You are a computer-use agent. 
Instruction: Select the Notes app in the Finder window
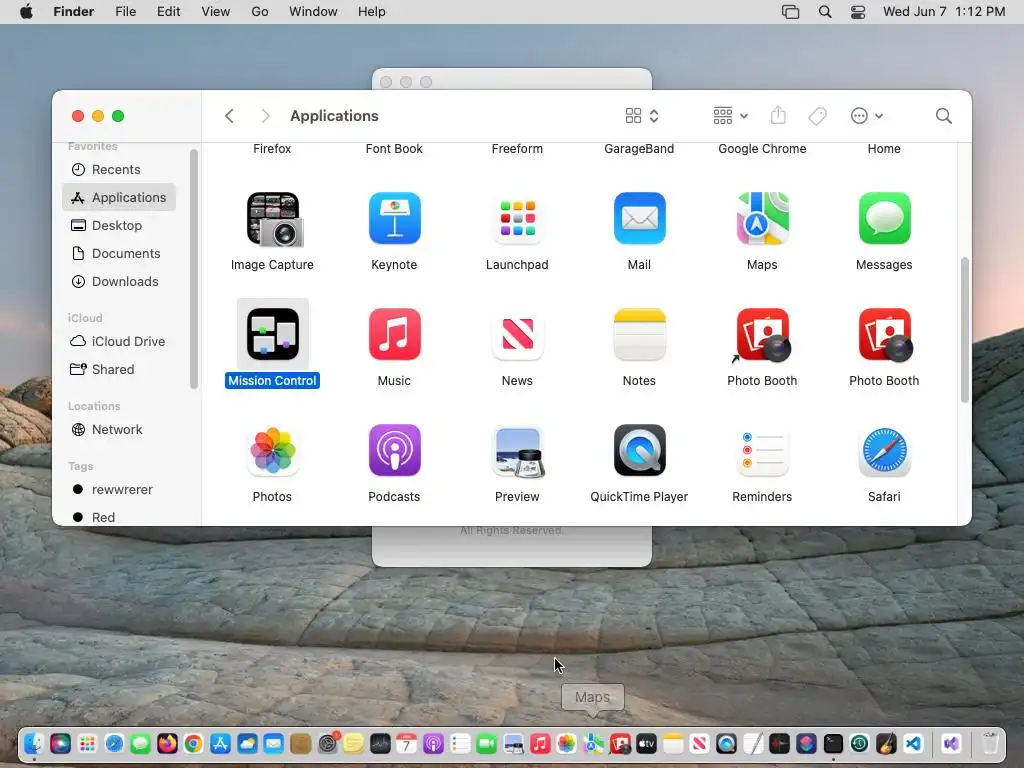click(639, 334)
